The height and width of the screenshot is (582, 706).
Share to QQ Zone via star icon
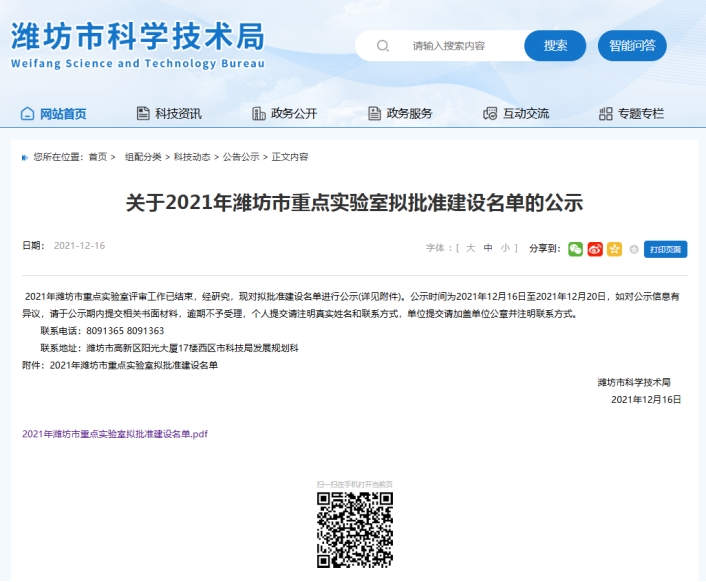point(614,249)
